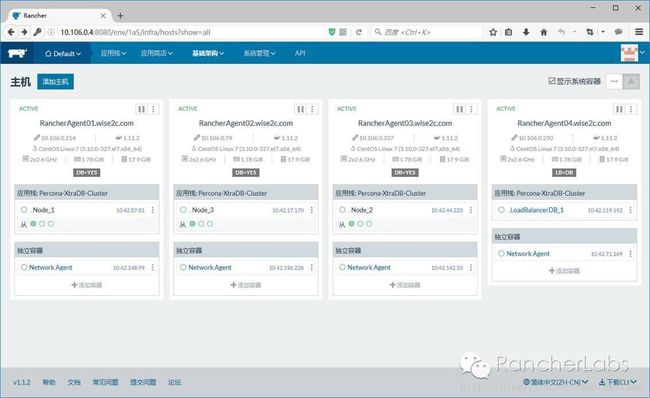Screen dimensions: 650x398
Task: Click the v1.1.2 version link in footer
Action: [x=22, y=382]
